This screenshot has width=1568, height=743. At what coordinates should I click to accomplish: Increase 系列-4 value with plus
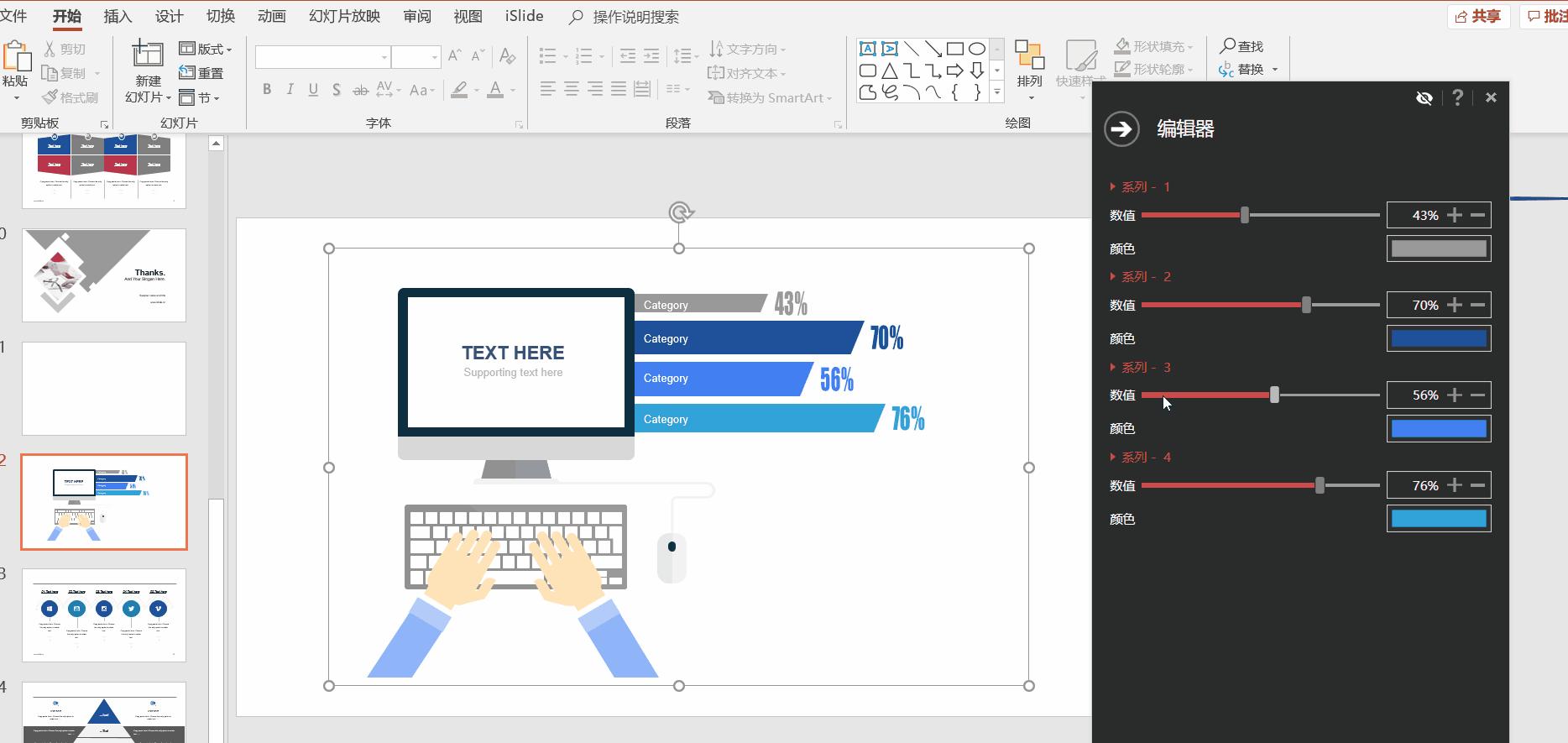tap(1455, 485)
